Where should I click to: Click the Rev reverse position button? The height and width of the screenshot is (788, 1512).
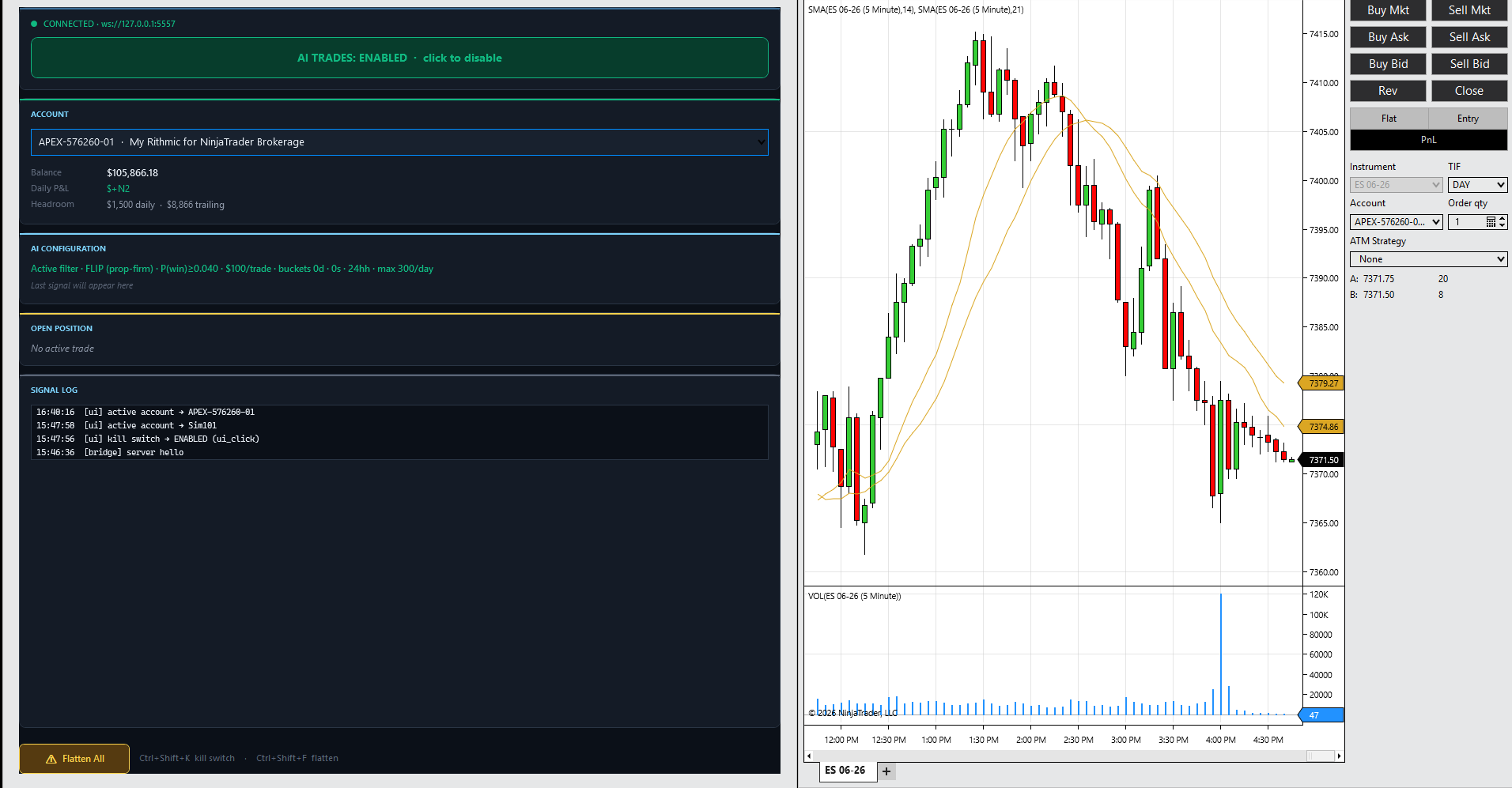click(x=1388, y=91)
